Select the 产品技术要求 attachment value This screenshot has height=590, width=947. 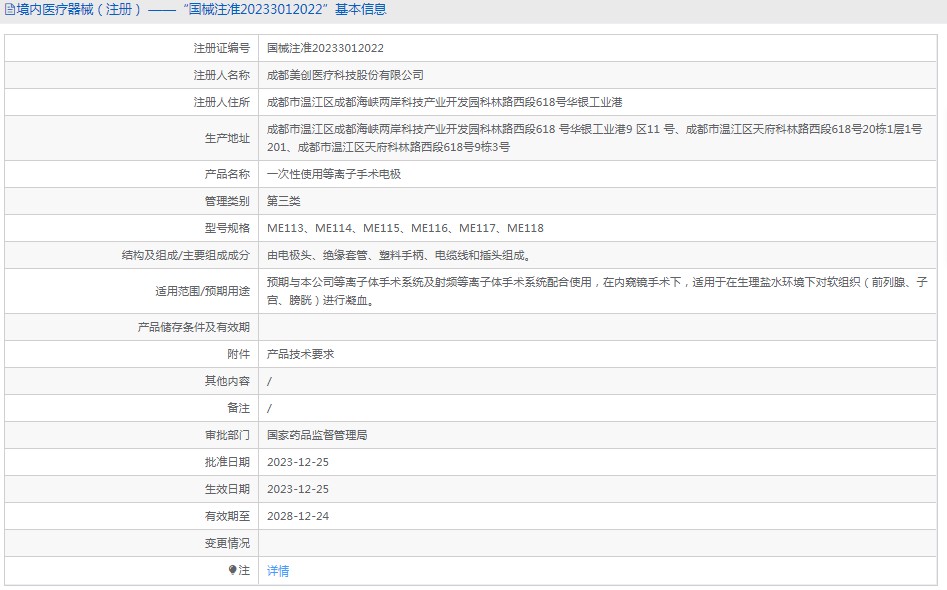(301, 354)
